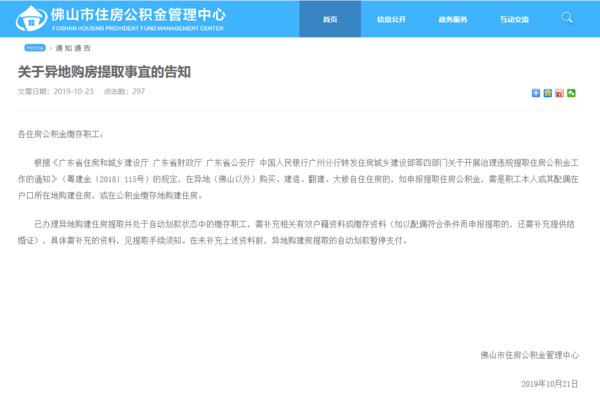
Task: Click the article date 2019-10-23
Action: pos(73,91)
